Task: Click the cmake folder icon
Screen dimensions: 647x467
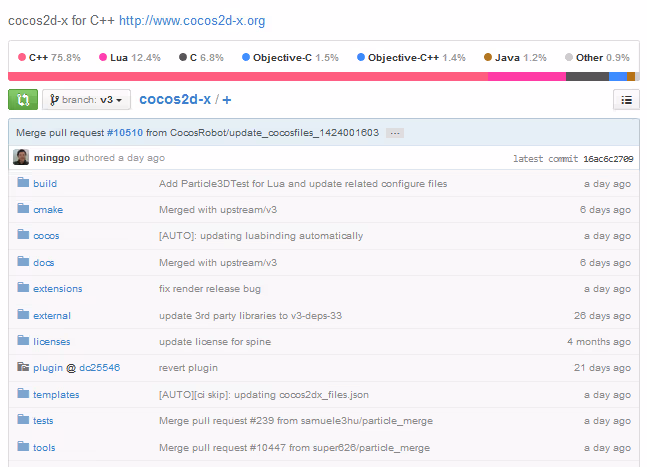Action: point(23,208)
